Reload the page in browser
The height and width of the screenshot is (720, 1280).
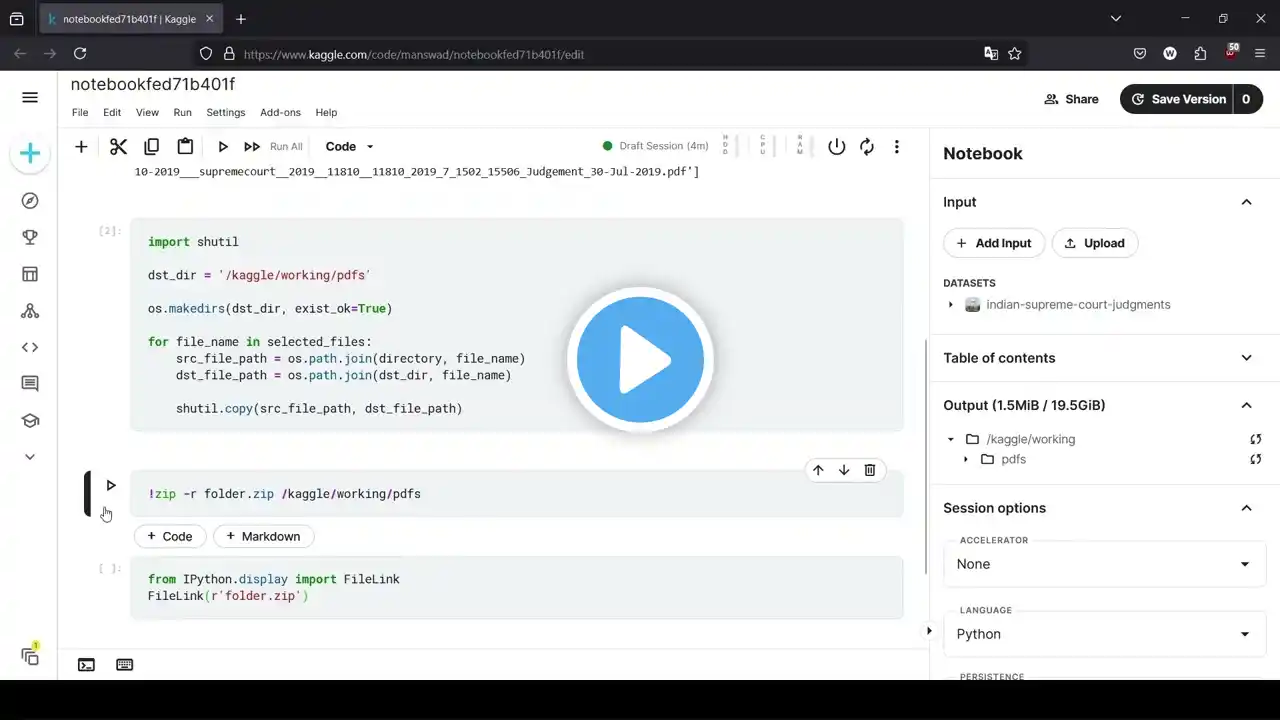pyautogui.click(x=80, y=54)
